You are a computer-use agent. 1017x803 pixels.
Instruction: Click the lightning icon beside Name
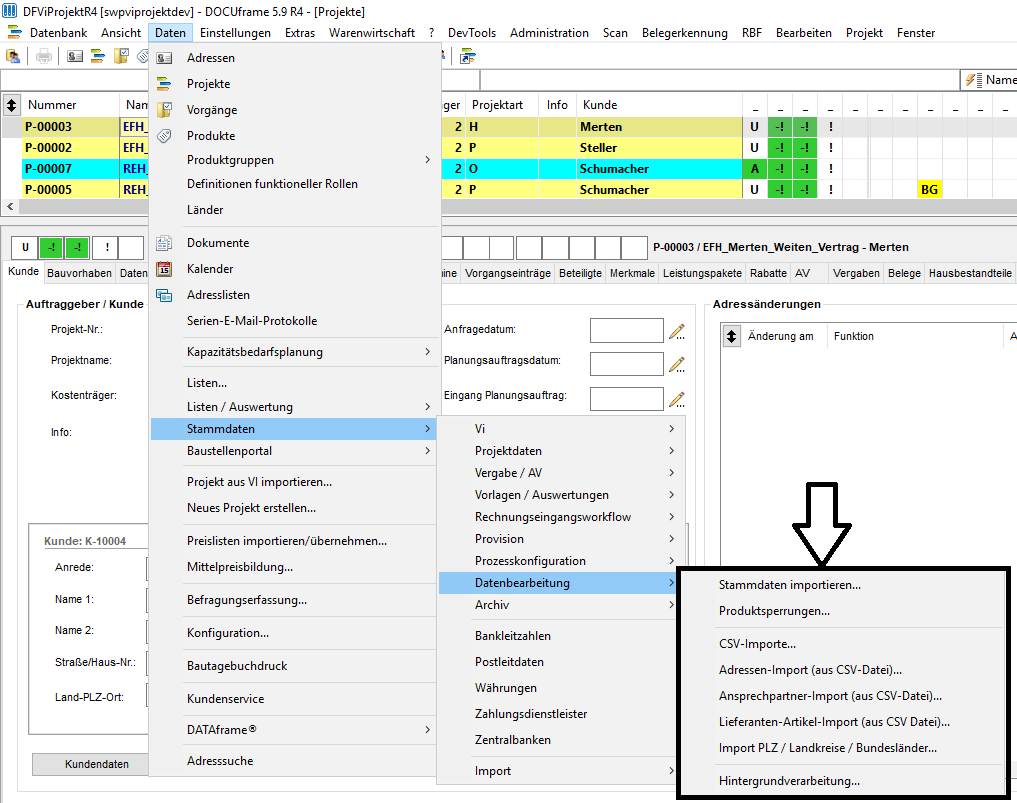pos(973,80)
